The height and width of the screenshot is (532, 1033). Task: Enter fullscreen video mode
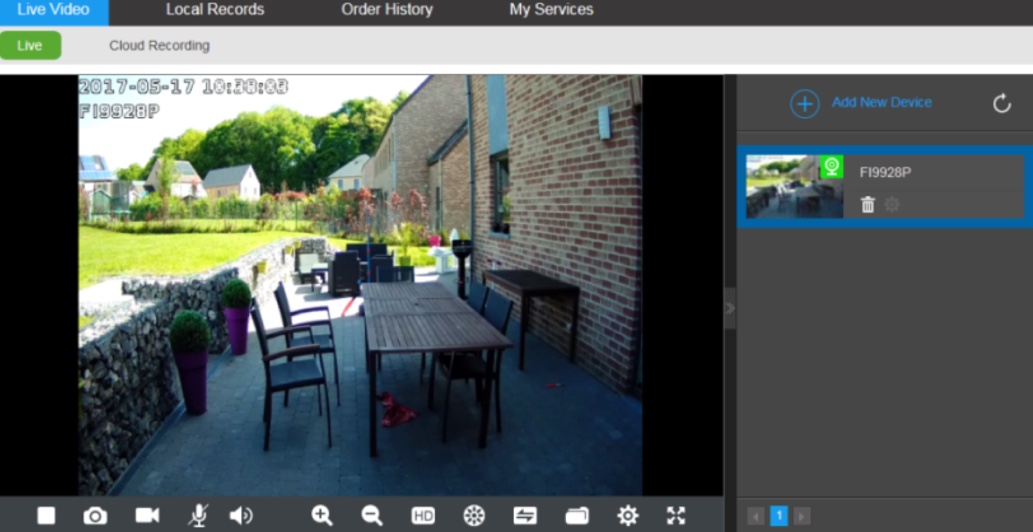coord(677,515)
